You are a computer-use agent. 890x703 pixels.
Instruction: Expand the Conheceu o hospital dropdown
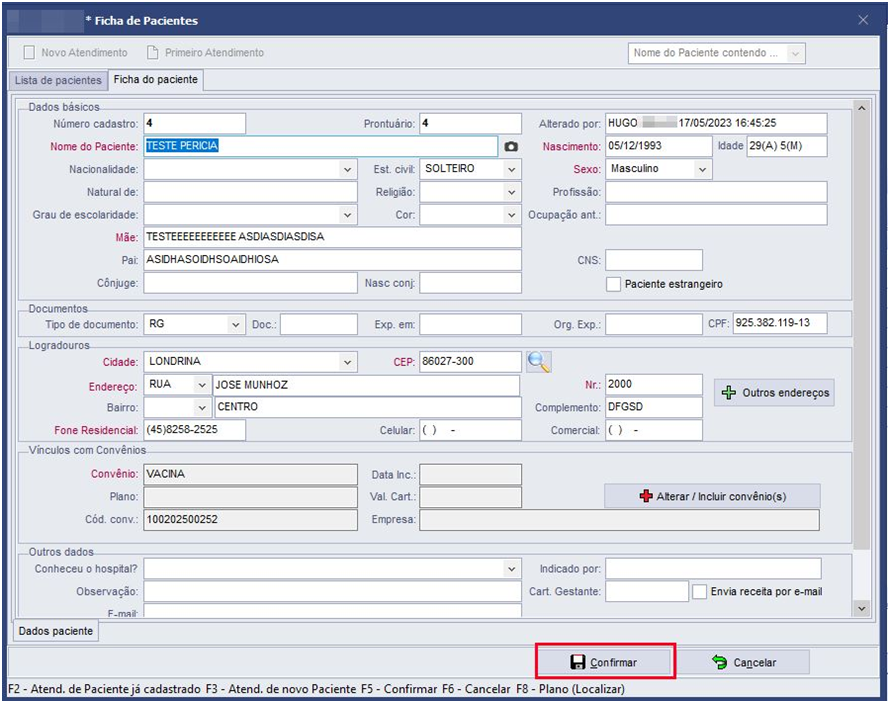[511, 569]
